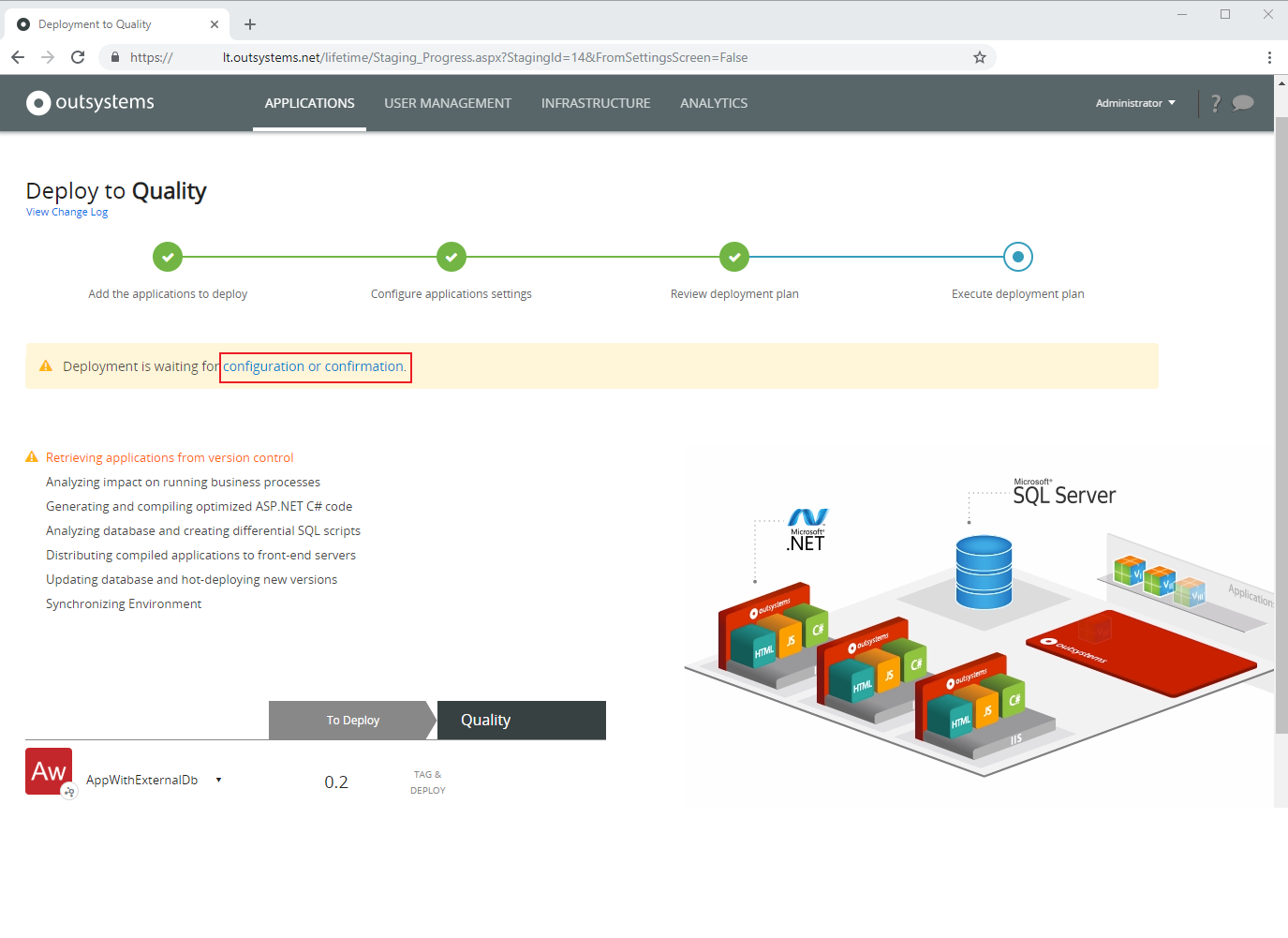Open the Administrator account dropdown
1288x938 pixels.
(1134, 103)
